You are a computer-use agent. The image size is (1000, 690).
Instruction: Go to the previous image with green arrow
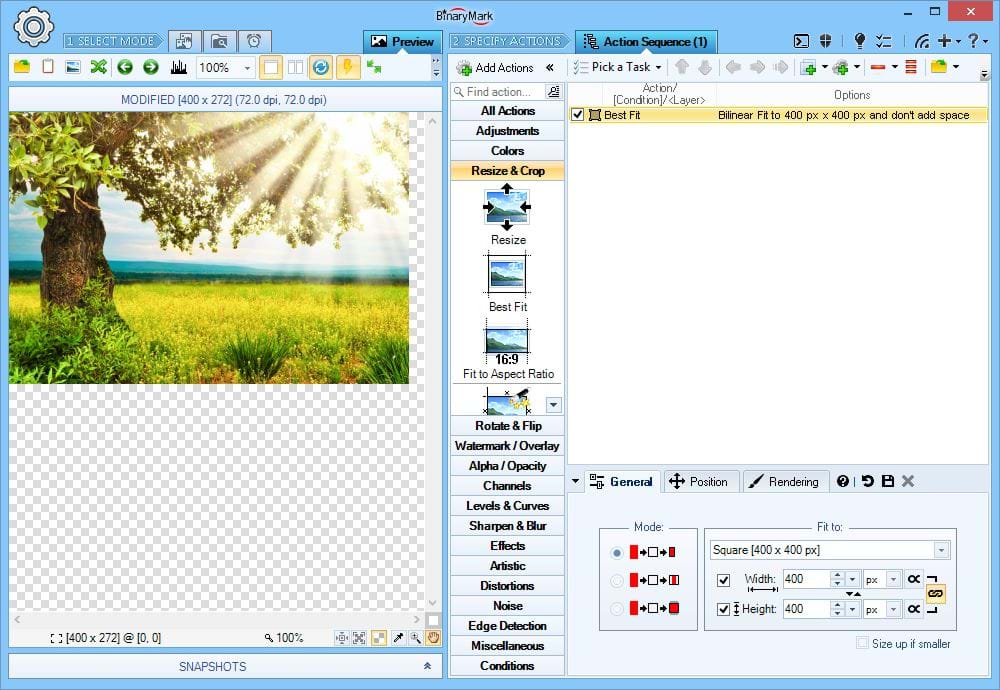pyautogui.click(x=125, y=67)
